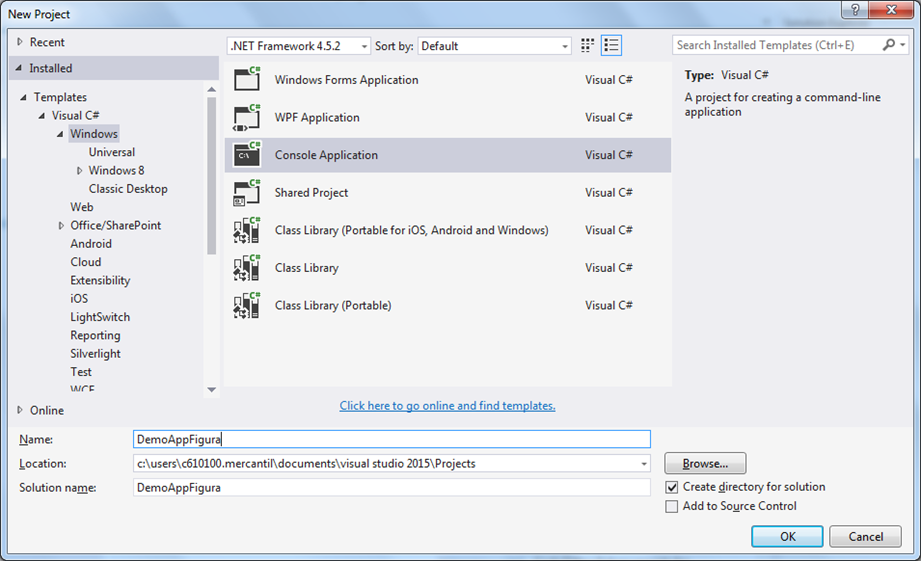Select the LightSwitch template category
Viewport: 921px width, 561px height.
click(x=100, y=317)
